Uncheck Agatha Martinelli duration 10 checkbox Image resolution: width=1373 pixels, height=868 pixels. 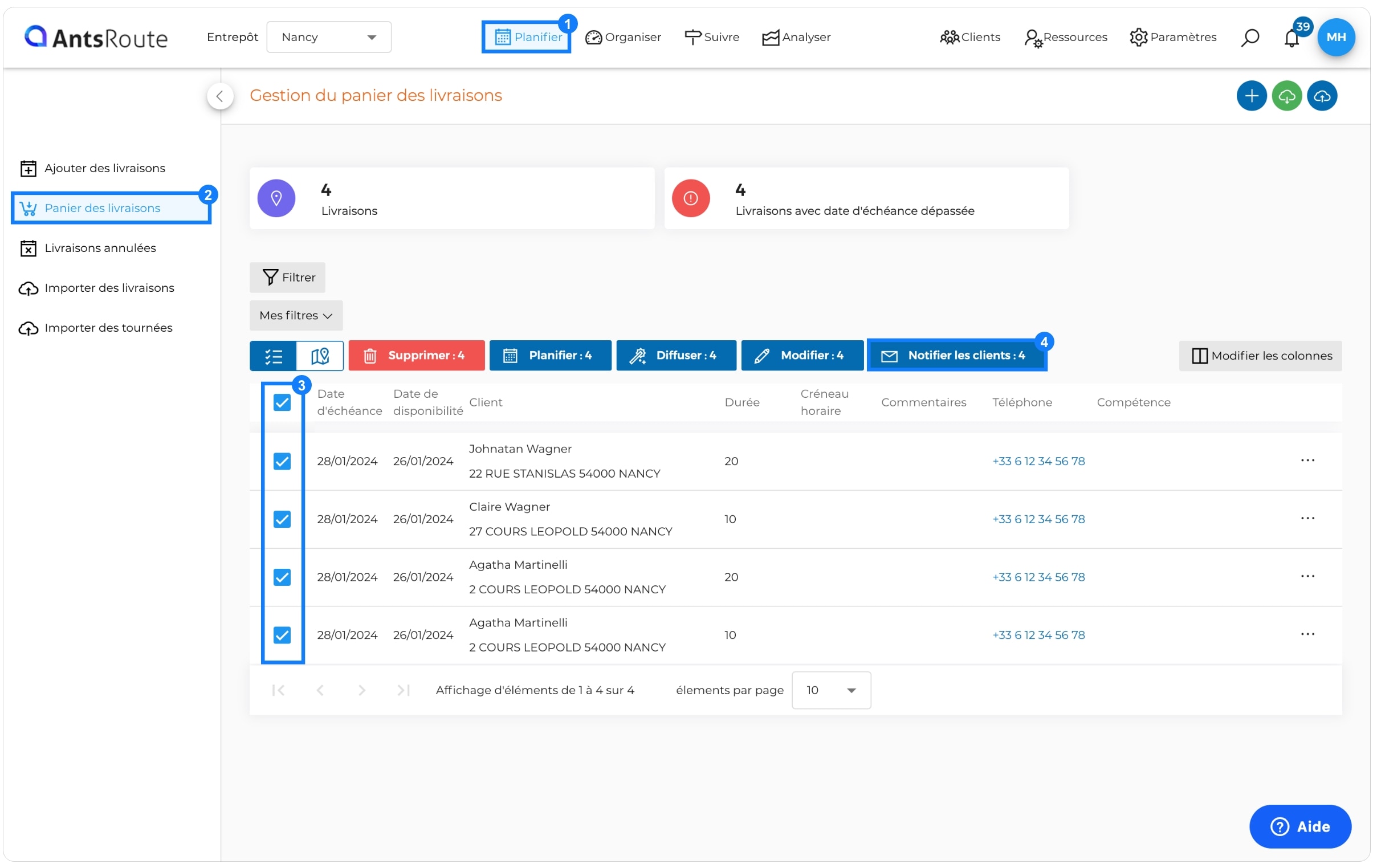coord(282,635)
